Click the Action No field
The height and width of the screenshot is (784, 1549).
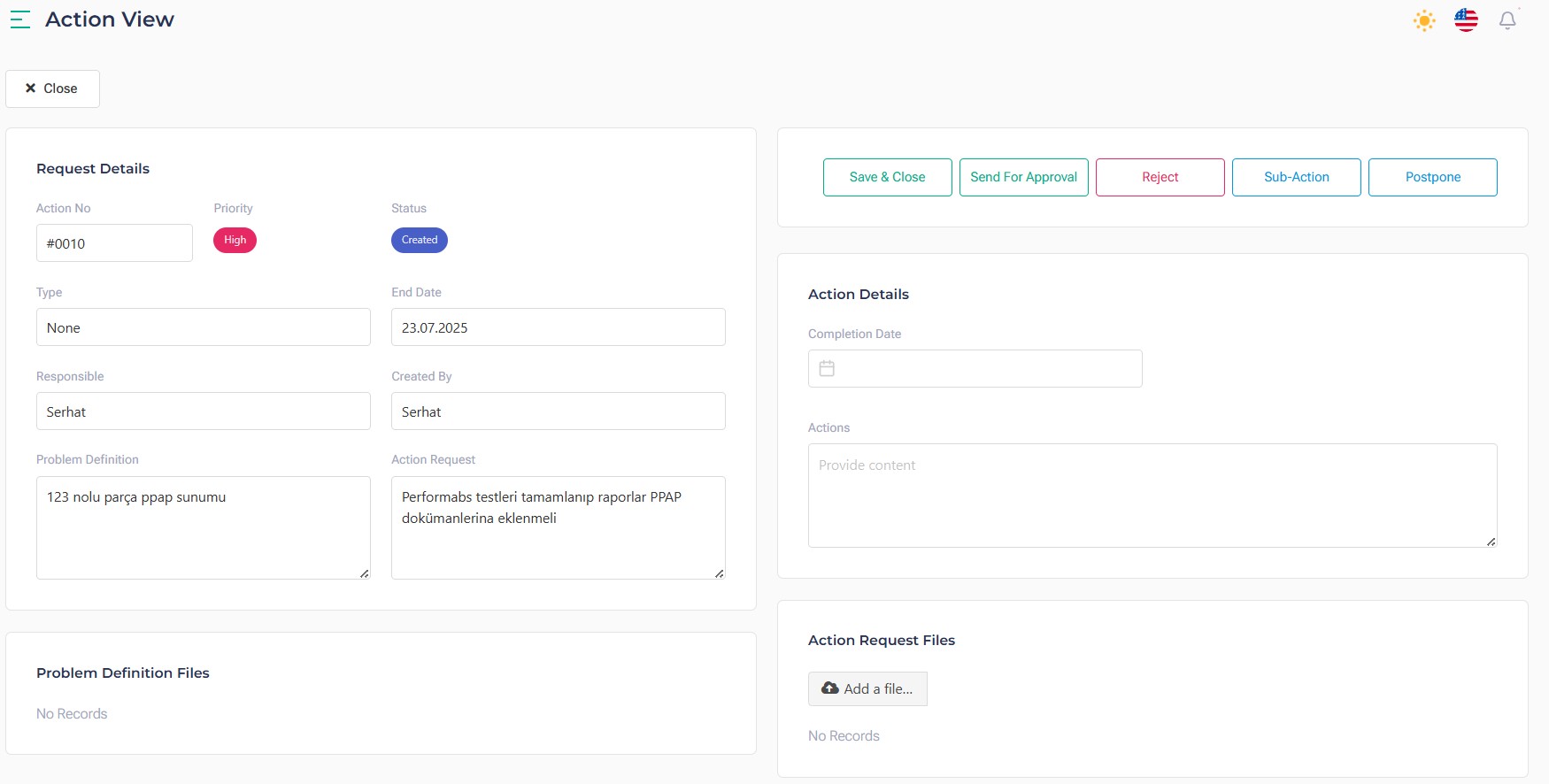tap(114, 243)
